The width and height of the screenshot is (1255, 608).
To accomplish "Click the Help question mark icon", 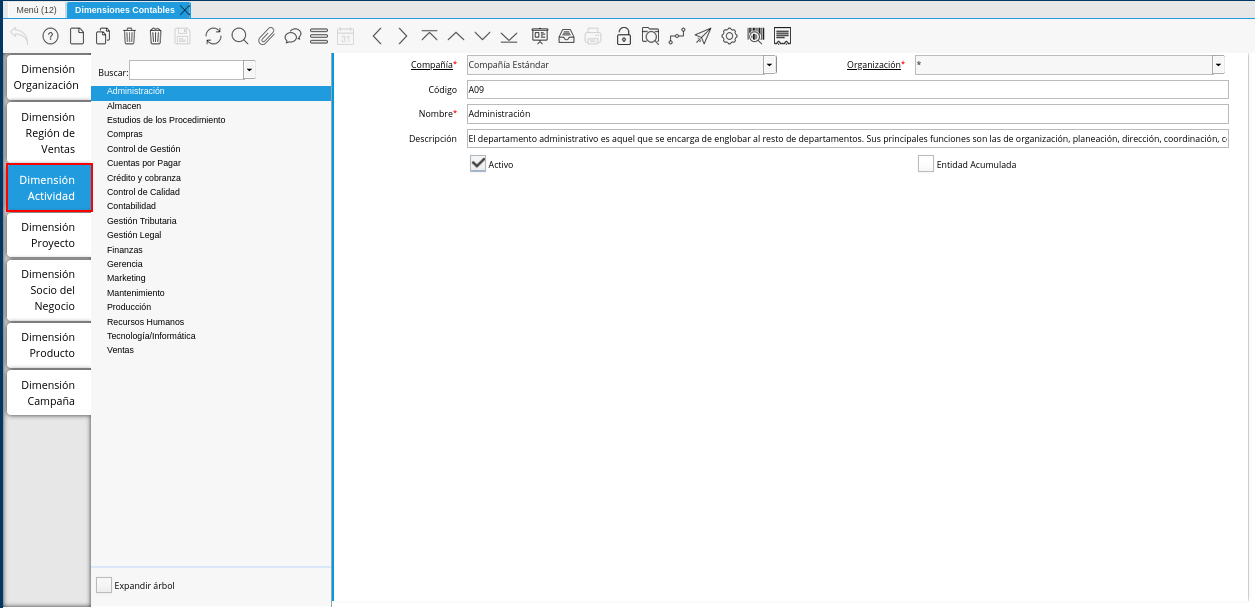I will pos(50,37).
